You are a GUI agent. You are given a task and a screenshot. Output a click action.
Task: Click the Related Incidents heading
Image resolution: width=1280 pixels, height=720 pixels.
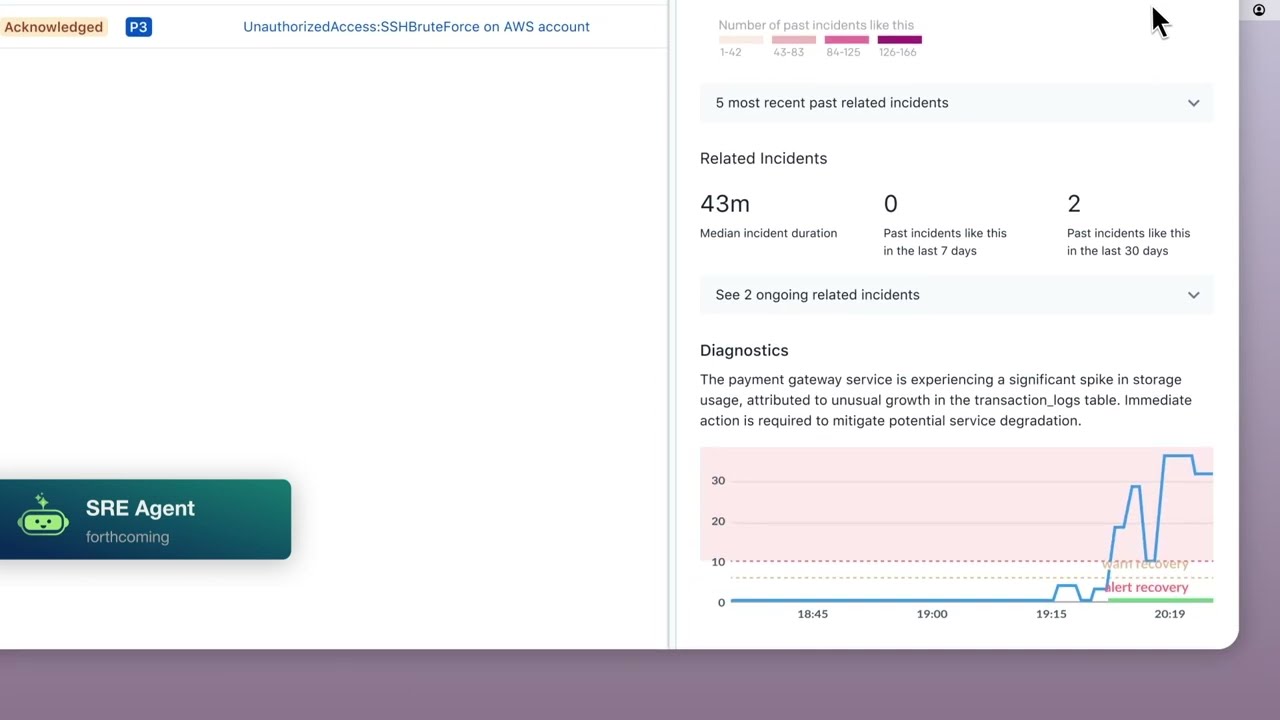(763, 158)
